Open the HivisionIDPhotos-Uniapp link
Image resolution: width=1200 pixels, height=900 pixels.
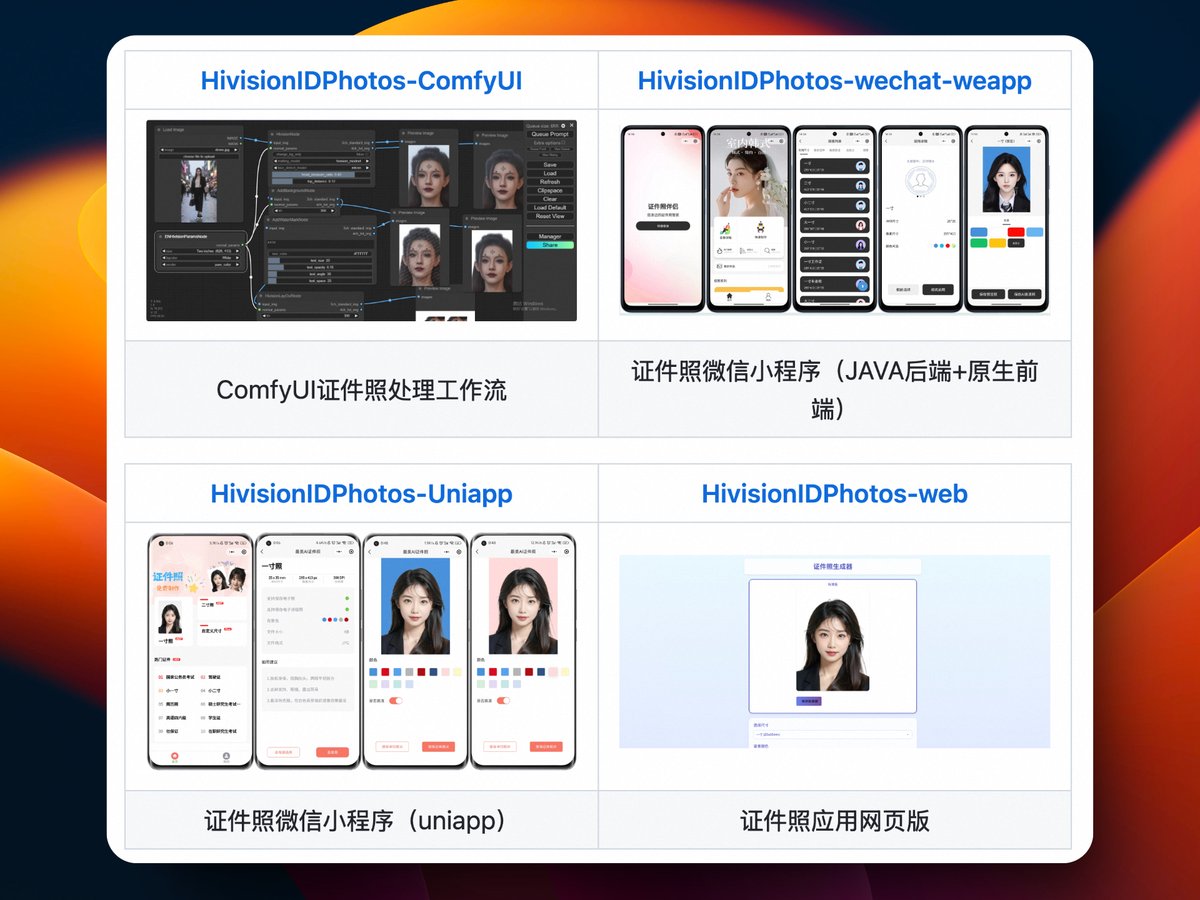pyautogui.click(x=361, y=493)
